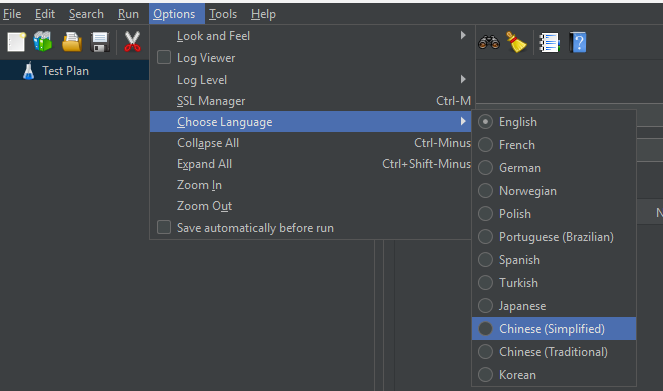Click Expand All menu item
Viewport: 663px width, 391px height.
pos(310,164)
